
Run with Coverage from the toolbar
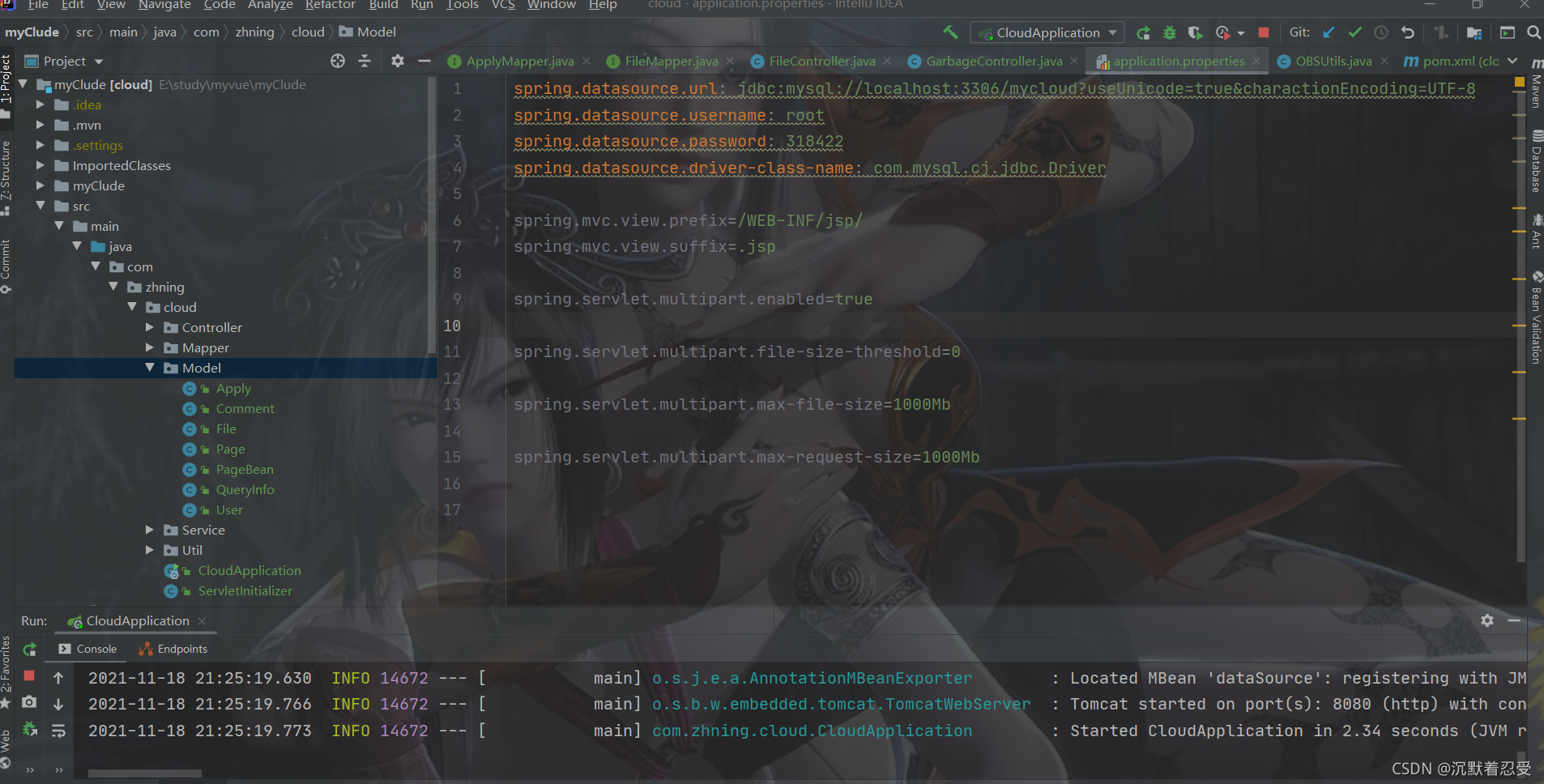[1196, 32]
